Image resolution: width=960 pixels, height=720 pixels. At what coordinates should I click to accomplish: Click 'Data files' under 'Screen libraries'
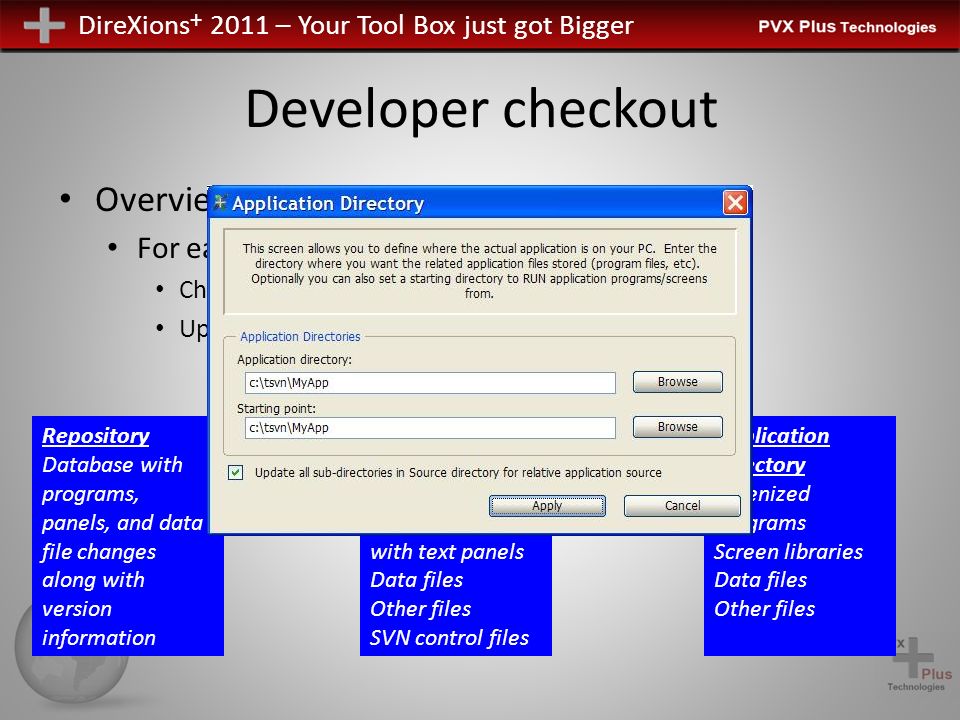point(760,580)
